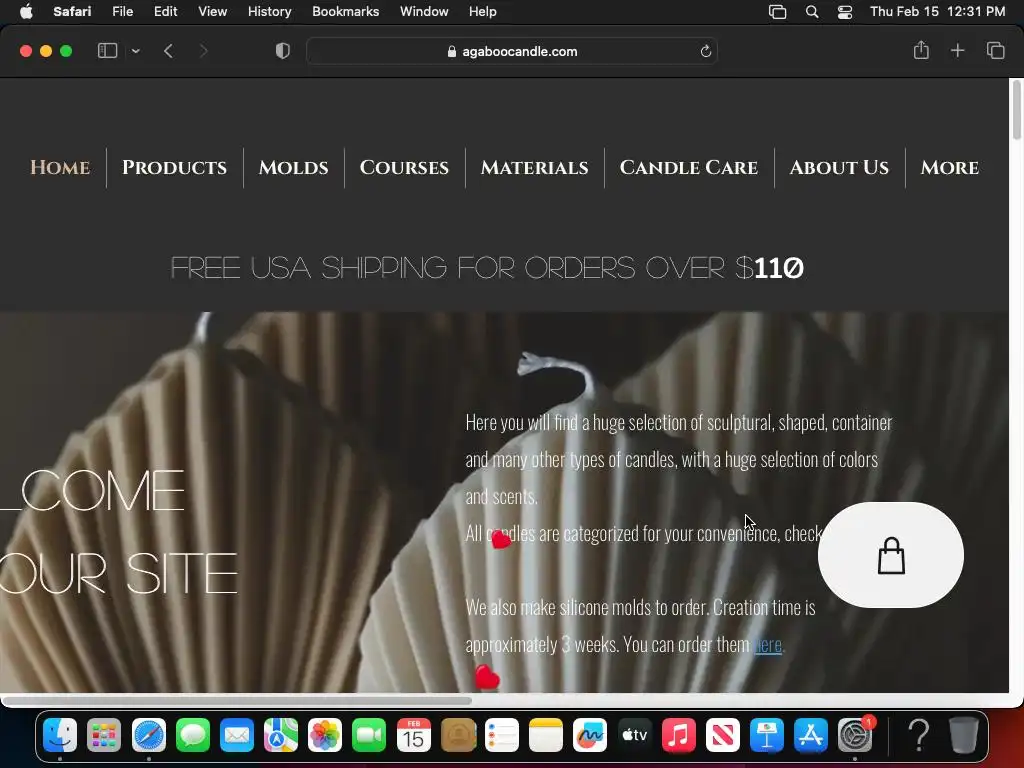Expand the sidebar tab group dropdown arrow

pos(135,51)
